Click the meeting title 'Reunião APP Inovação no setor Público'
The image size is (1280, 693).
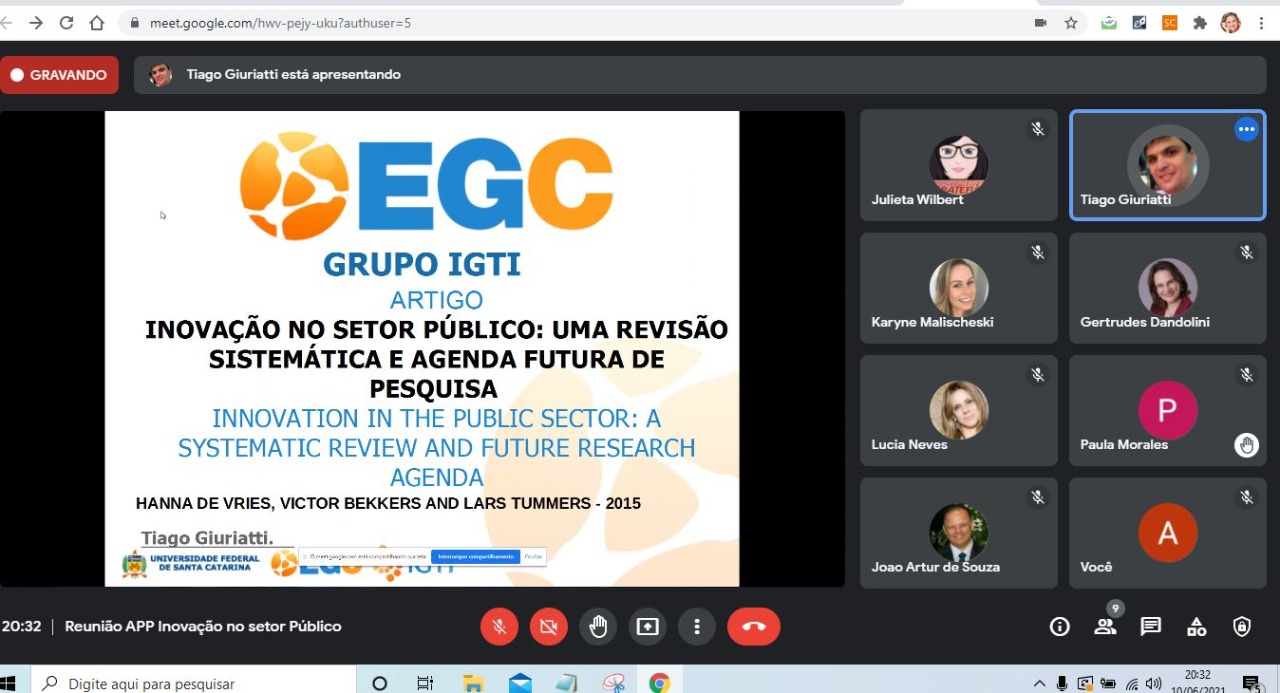203,626
